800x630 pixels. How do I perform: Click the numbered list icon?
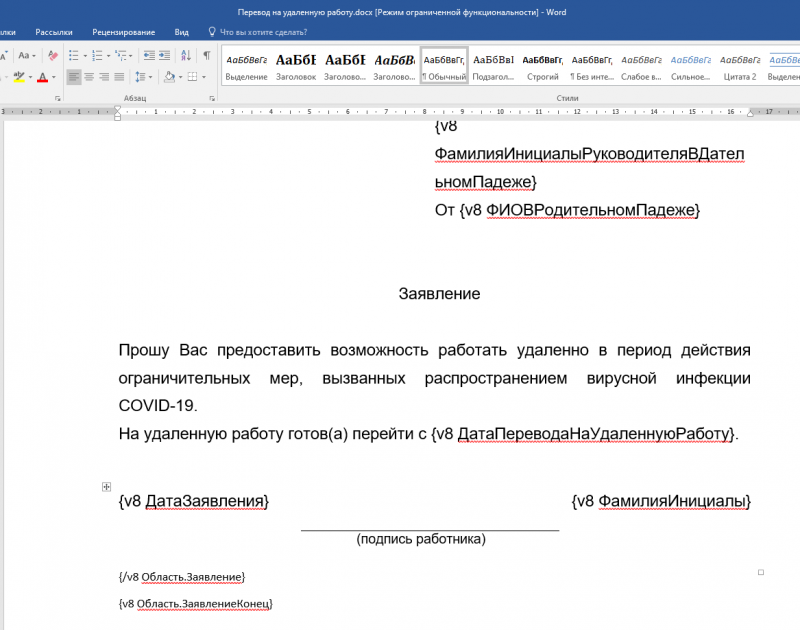(x=97, y=55)
